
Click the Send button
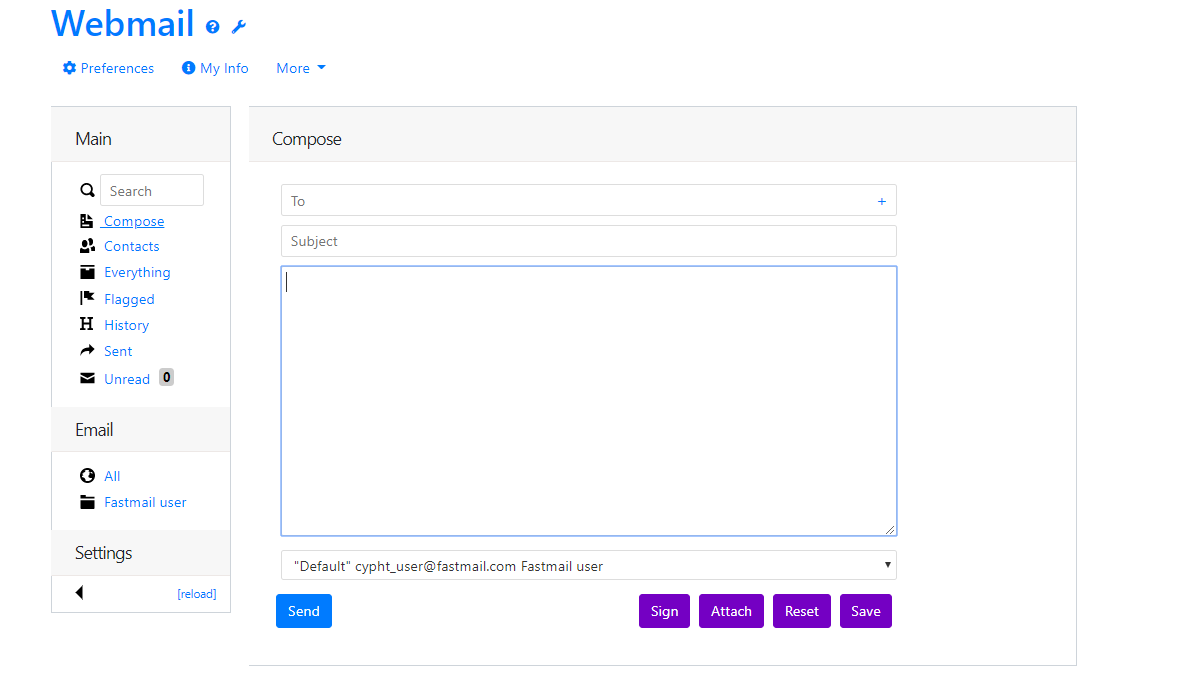point(304,611)
